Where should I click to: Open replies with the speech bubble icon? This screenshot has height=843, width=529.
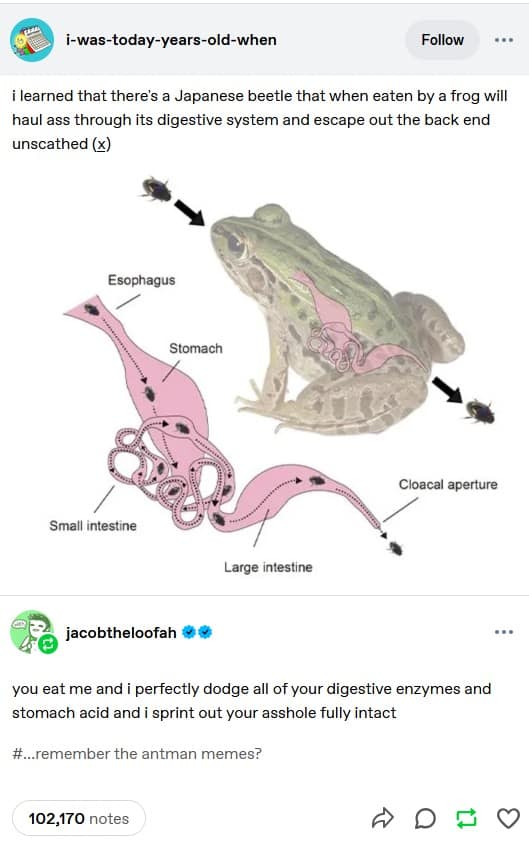(425, 818)
